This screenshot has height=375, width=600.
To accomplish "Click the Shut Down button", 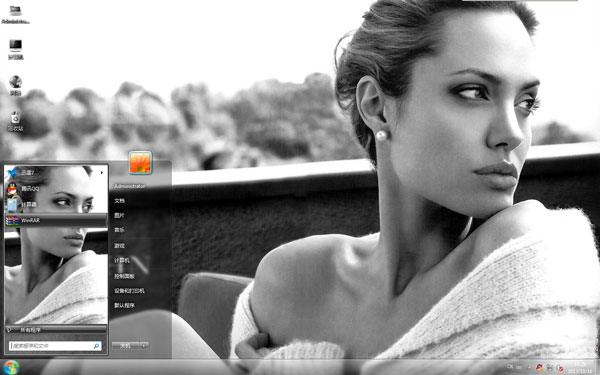I will [x=126, y=346].
